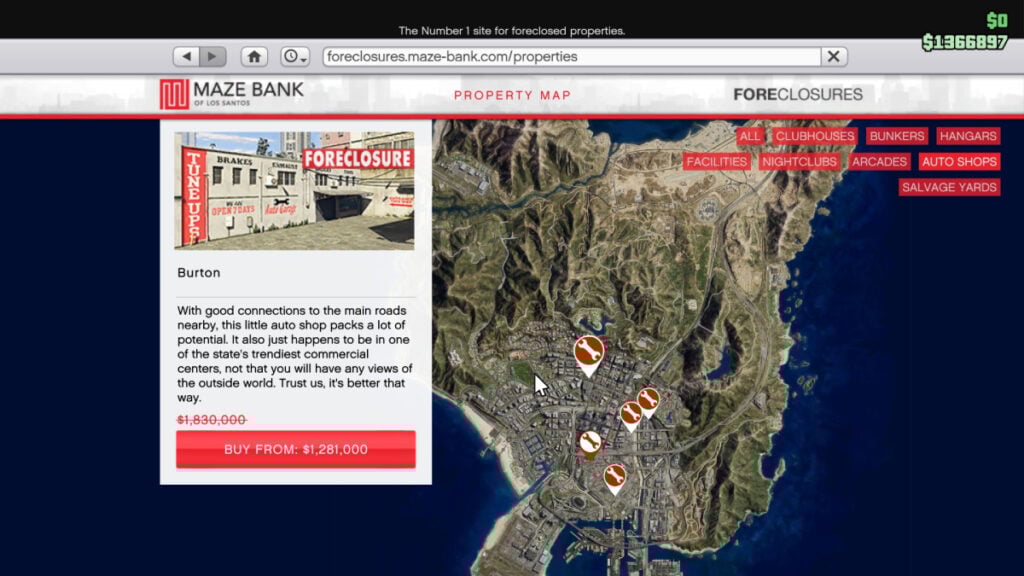Open the PROPERTY MAP tab
Screen dimensions: 1024x576
[513, 95]
